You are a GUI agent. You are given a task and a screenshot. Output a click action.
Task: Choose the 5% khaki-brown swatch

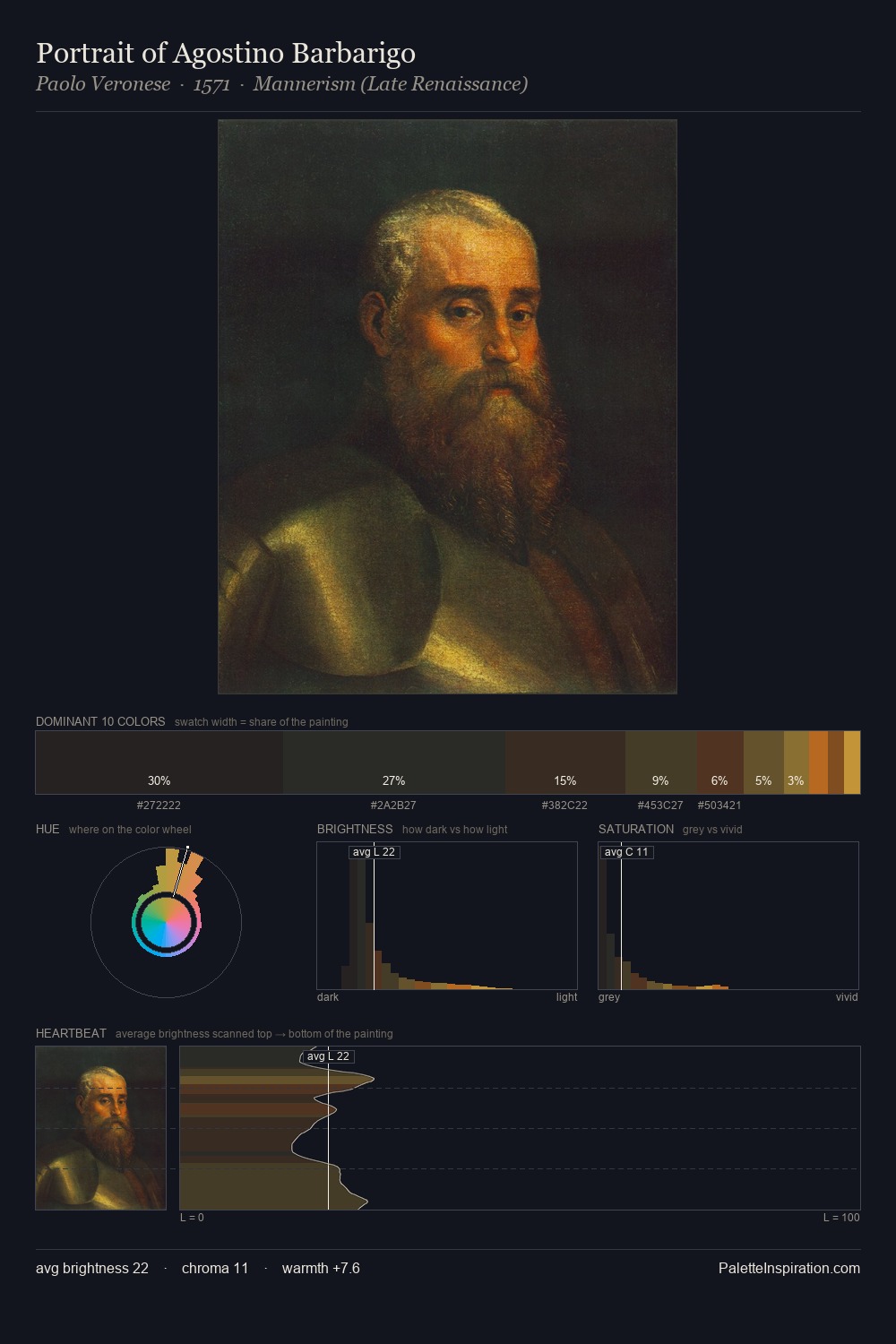coord(763,762)
